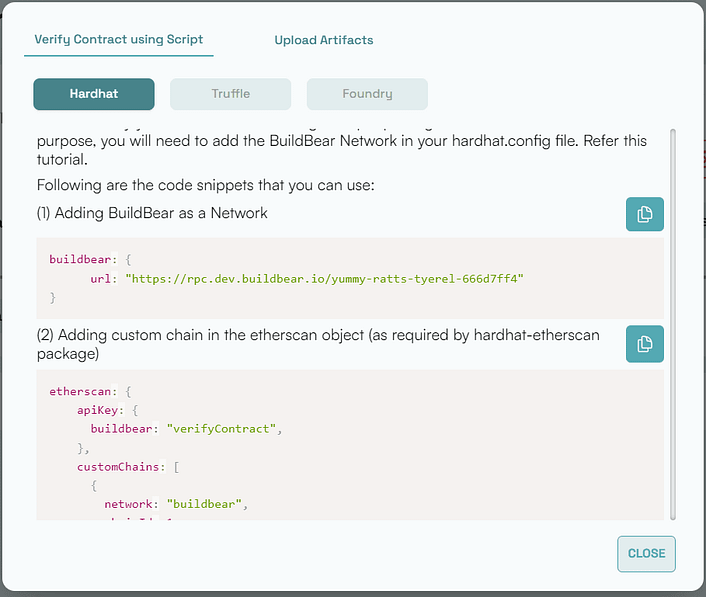Click the "(1) Adding BuildBear as a Network" heading

(152, 213)
